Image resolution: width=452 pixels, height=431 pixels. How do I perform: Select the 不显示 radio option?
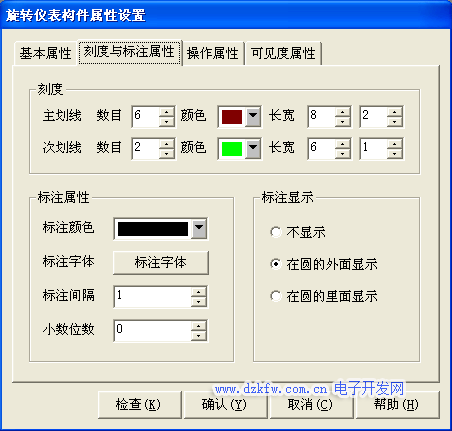pos(276,232)
